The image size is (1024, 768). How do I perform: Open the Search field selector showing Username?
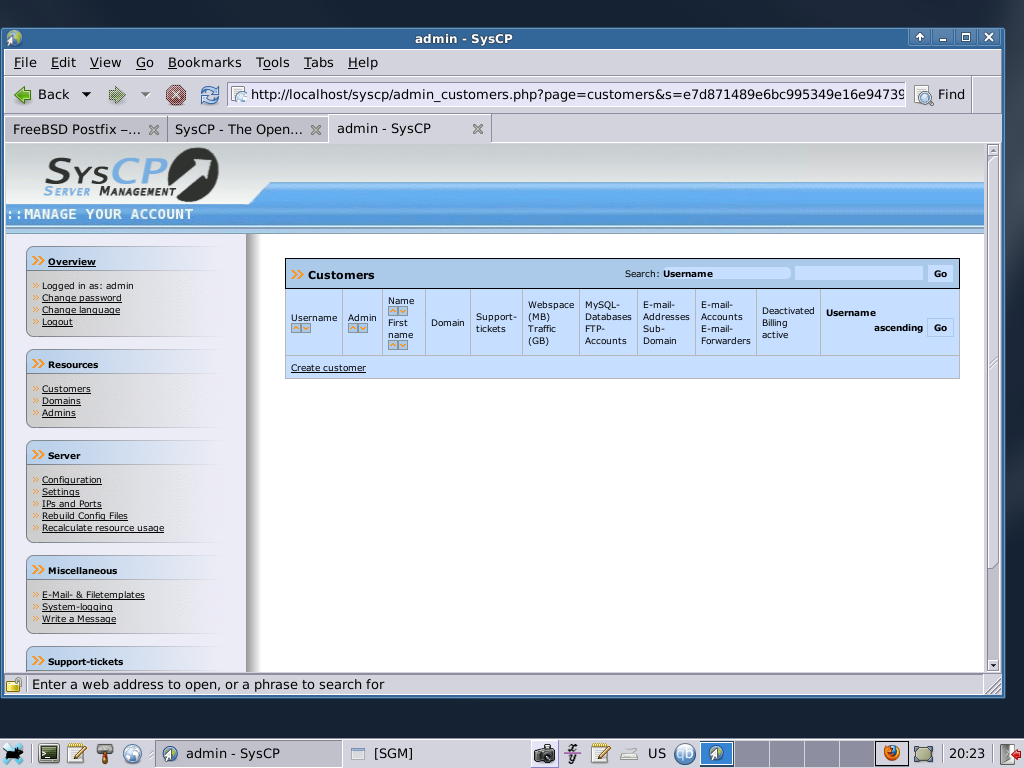click(726, 274)
